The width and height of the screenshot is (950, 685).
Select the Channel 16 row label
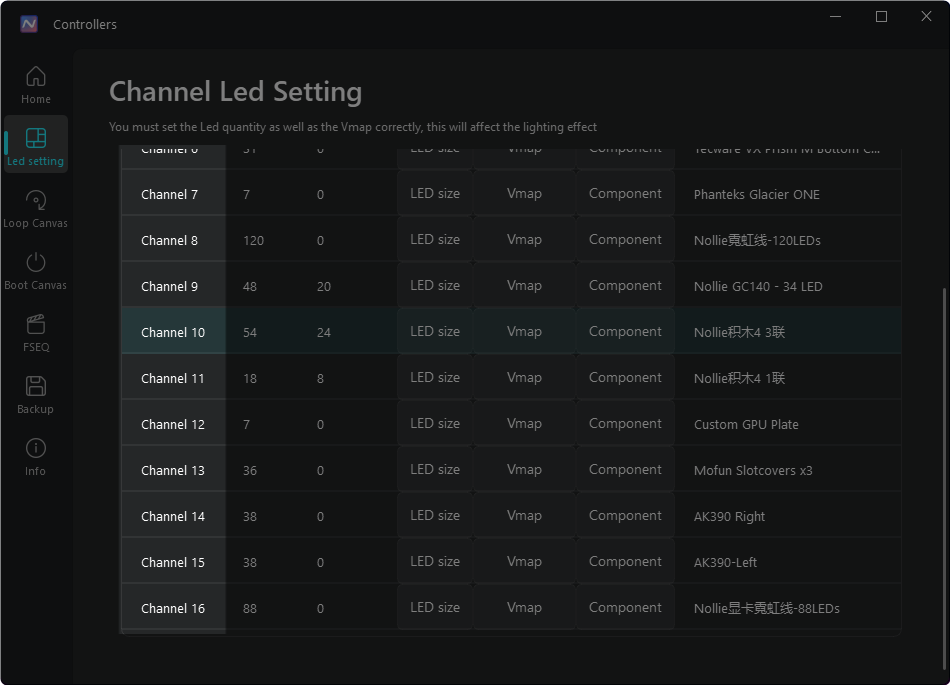173,607
